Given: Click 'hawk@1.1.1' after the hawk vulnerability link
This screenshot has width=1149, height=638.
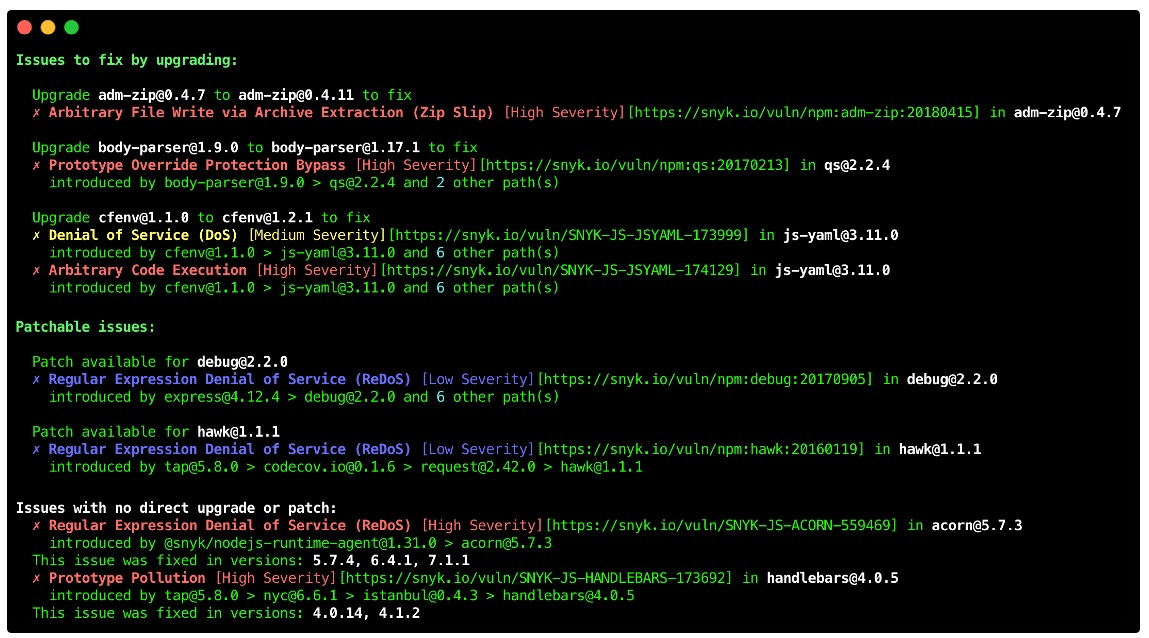Looking at the screenshot, I should tap(940, 450).
